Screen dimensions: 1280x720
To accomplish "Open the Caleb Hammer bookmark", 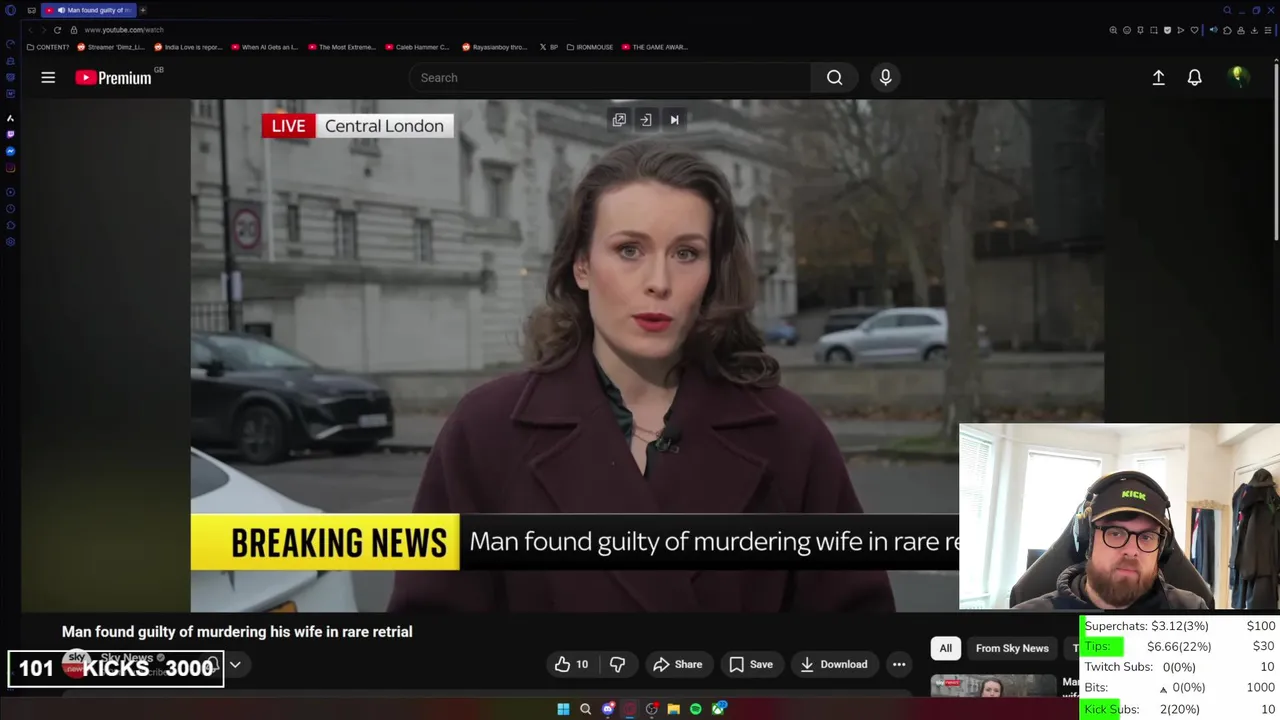I will click(418, 47).
